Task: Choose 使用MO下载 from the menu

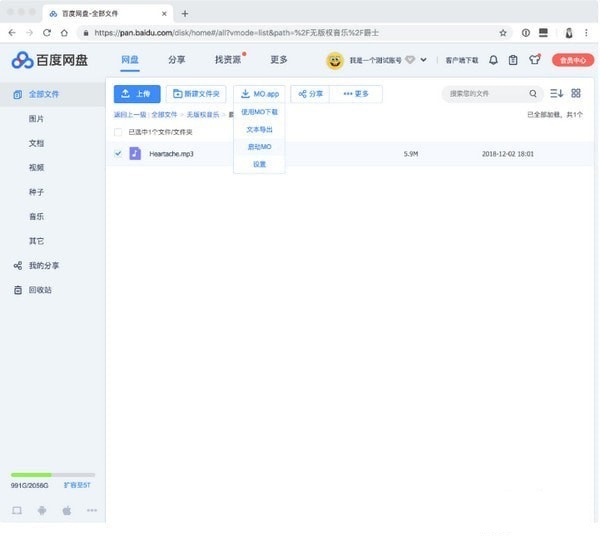Action: point(259,112)
